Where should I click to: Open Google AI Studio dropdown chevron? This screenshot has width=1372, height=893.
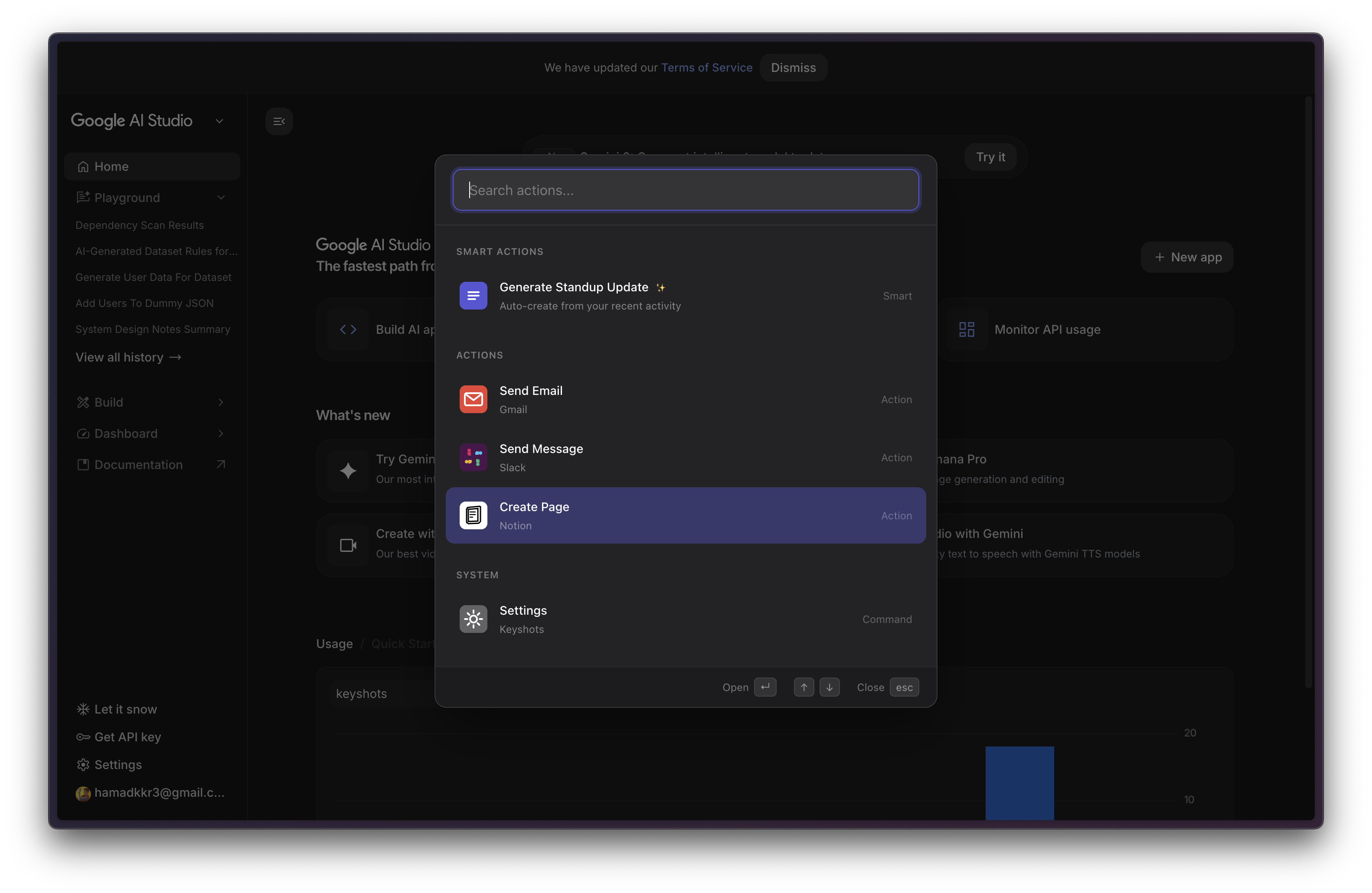[x=219, y=121]
